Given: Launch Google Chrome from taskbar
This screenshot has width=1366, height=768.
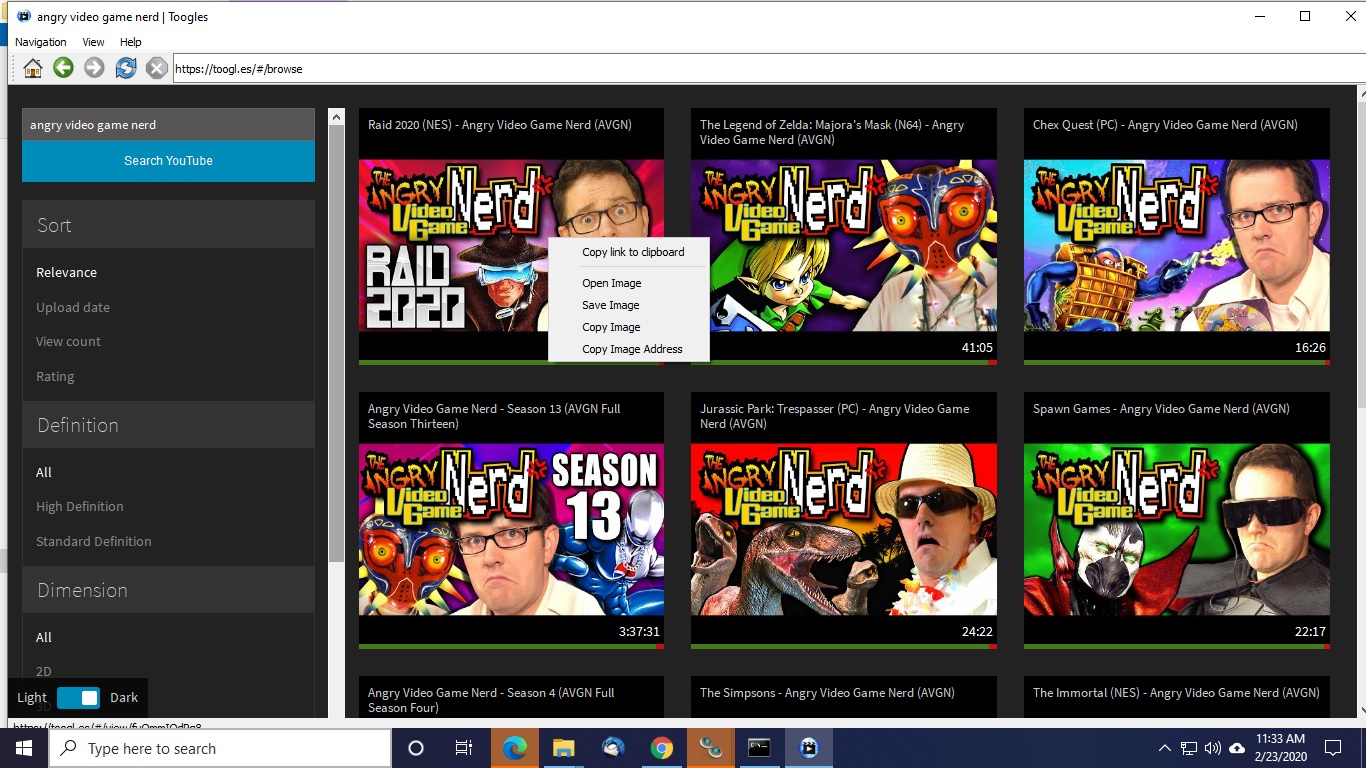Looking at the screenshot, I should pyautogui.click(x=661, y=748).
